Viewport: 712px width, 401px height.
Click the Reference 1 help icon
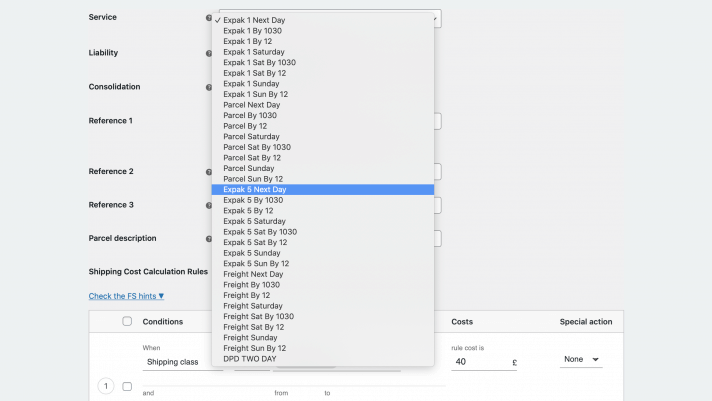point(209,121)
